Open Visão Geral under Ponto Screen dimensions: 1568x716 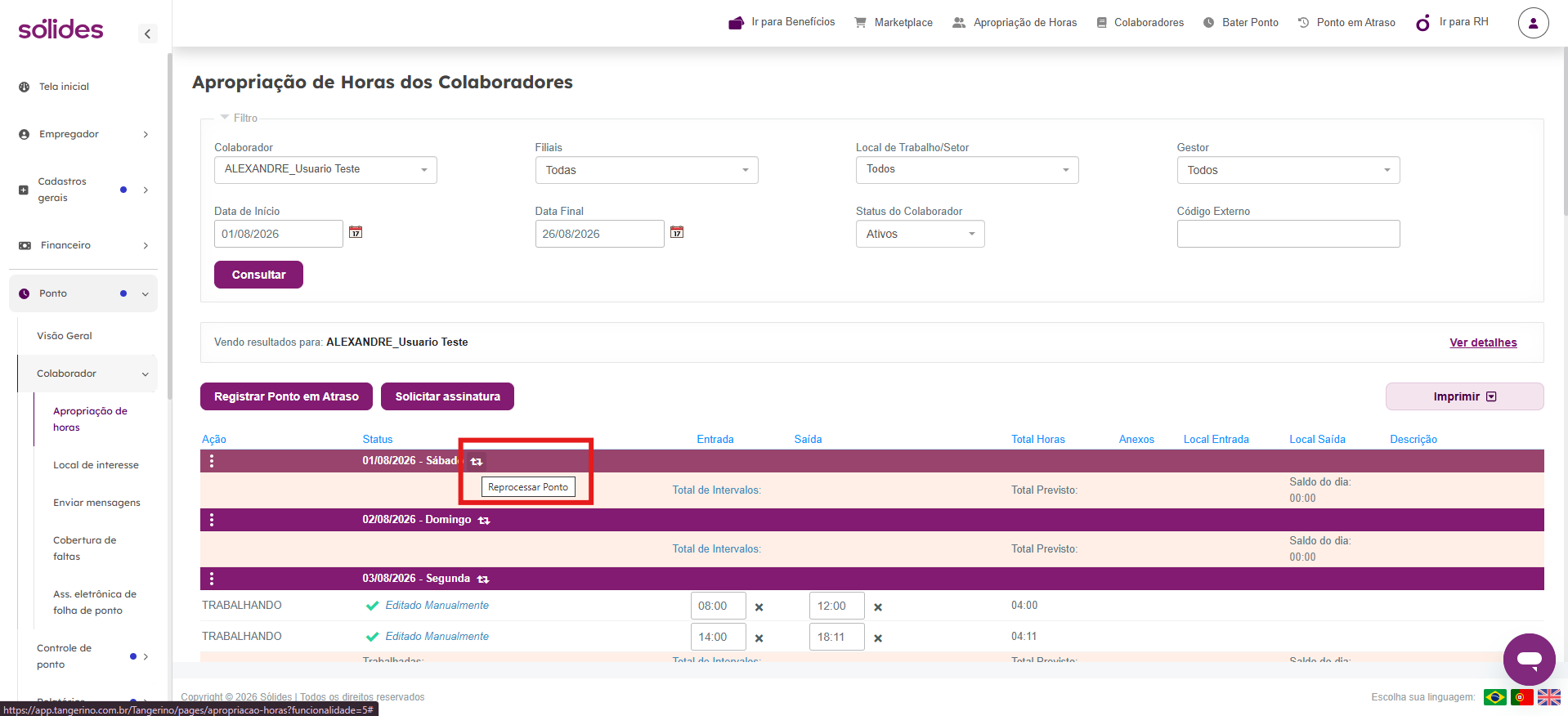(65, 336)
